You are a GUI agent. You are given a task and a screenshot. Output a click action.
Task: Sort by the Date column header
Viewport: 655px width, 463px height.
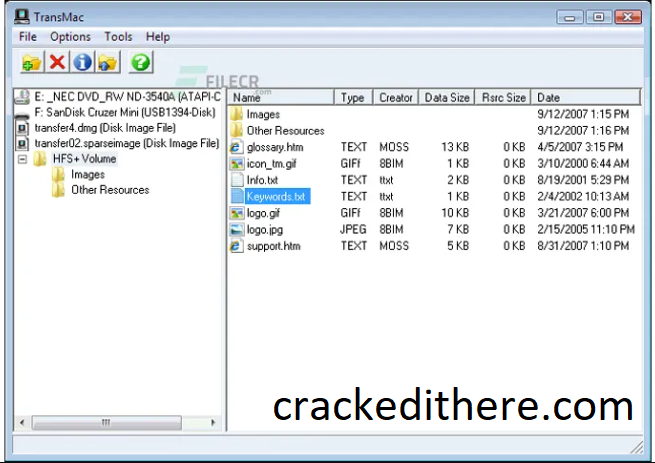point(585,97)
